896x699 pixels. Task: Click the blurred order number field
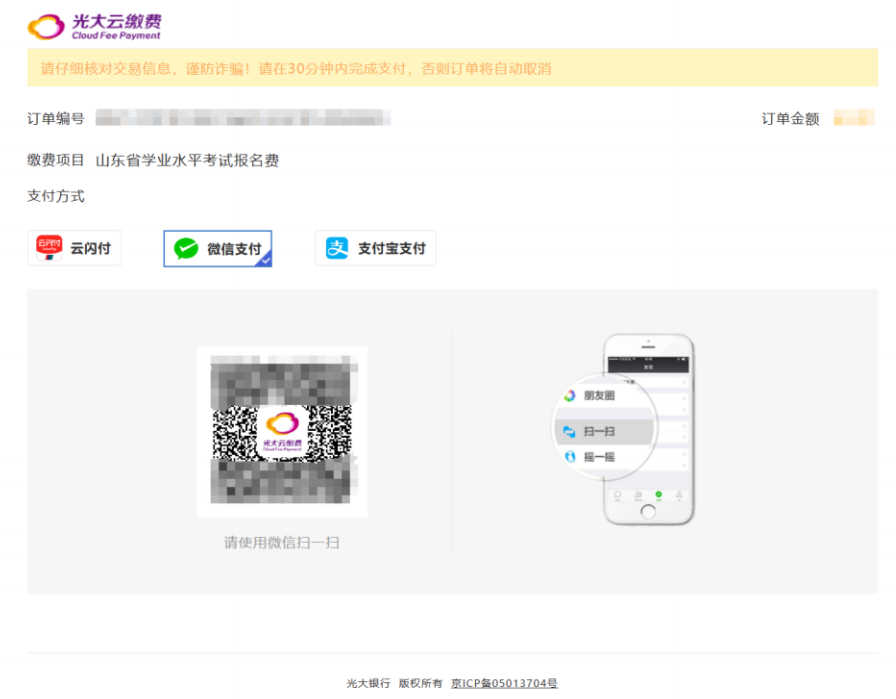coord(242,119)
